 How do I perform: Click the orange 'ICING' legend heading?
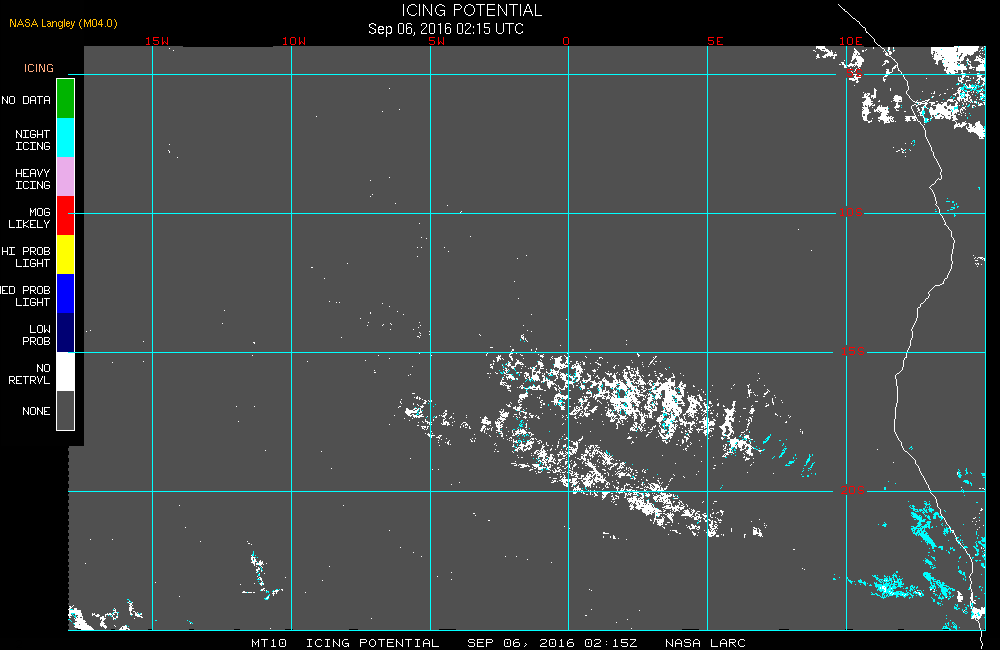39,68
